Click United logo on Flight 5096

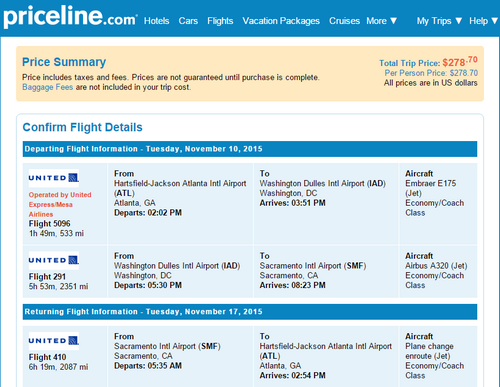54,178
